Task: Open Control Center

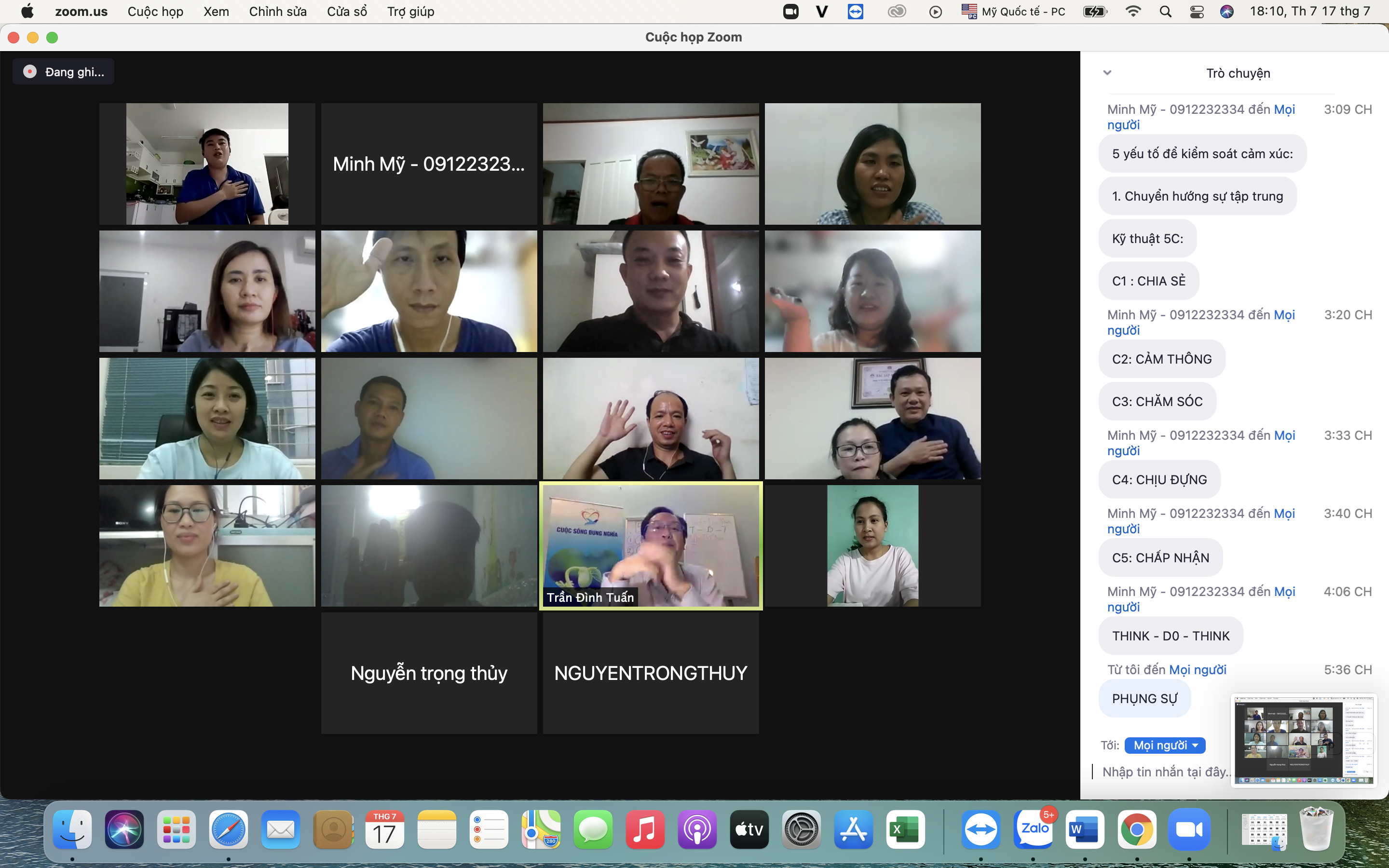Action: pyautogui.click(x=1197, y=12)
